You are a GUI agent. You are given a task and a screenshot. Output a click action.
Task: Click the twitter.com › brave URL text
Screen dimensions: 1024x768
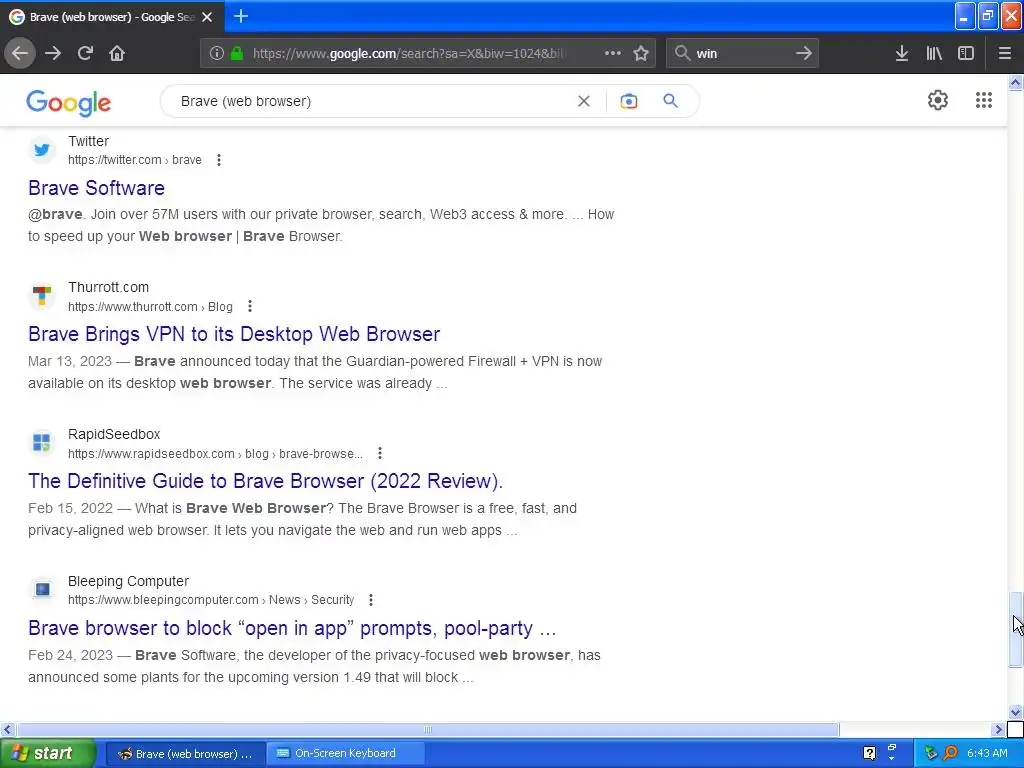pos(135,160)
